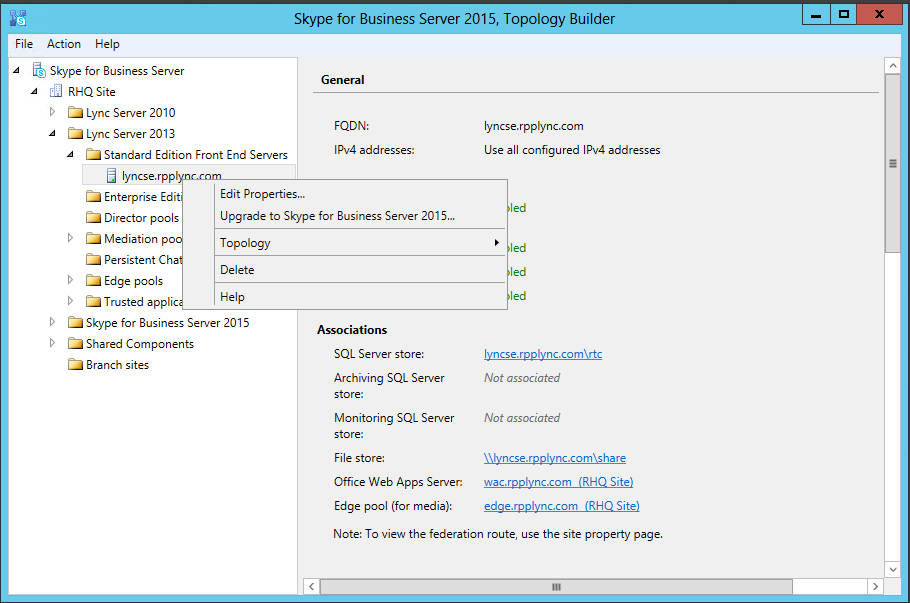The image size is (910, 603).
Task: Click the Mediation pools folder icon
Action: tap(93, 238)
